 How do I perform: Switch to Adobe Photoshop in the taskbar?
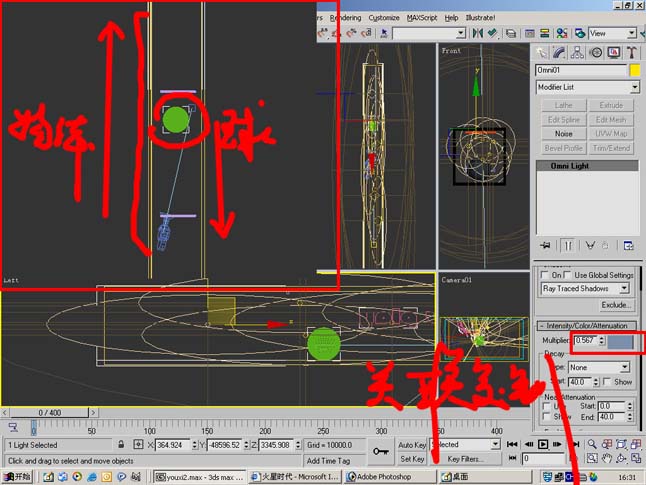[390, 477]
